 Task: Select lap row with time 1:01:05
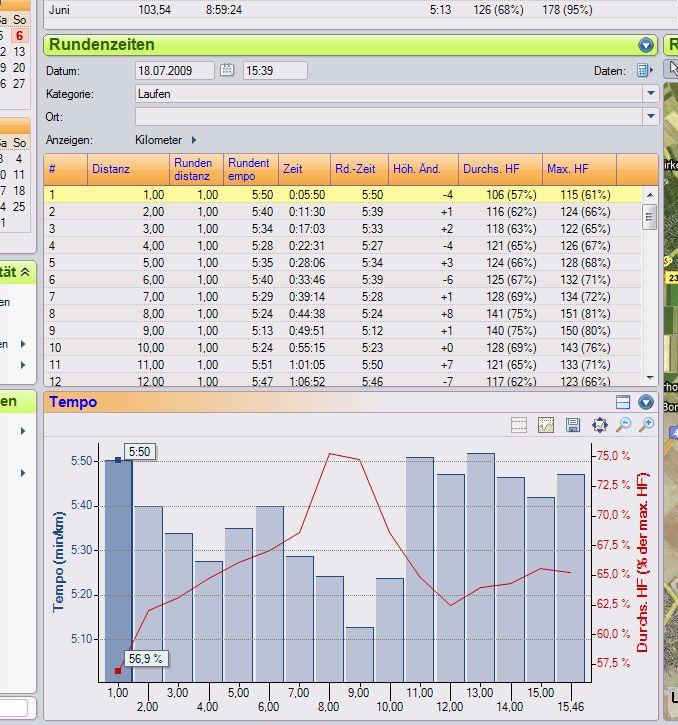tap(343, 365)
